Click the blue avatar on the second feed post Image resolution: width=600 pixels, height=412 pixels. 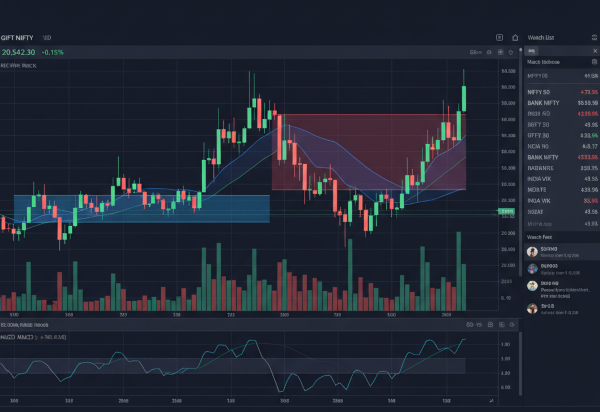[532, 269]
